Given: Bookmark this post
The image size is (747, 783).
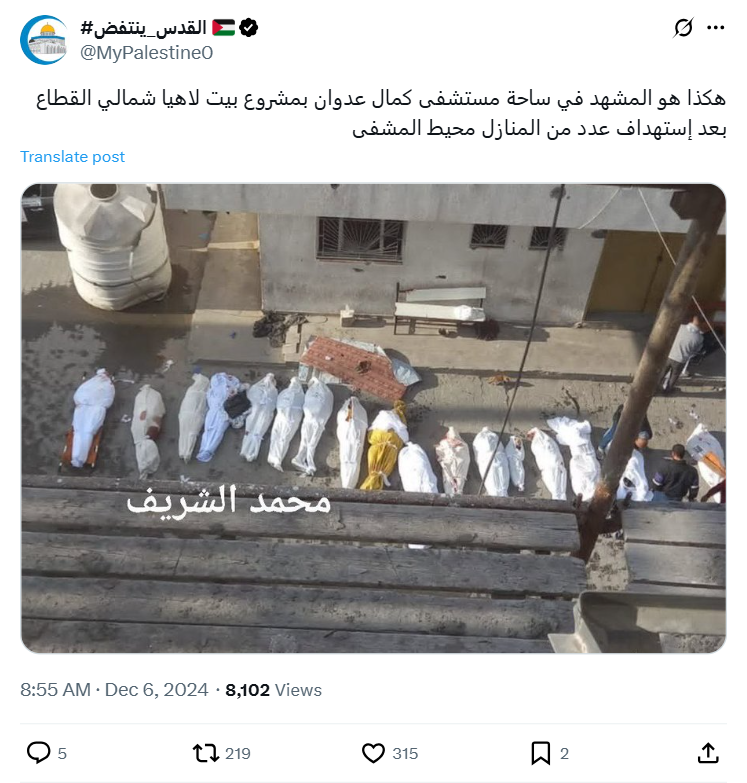Looking at the screenshot, I should tap(540, 753).
